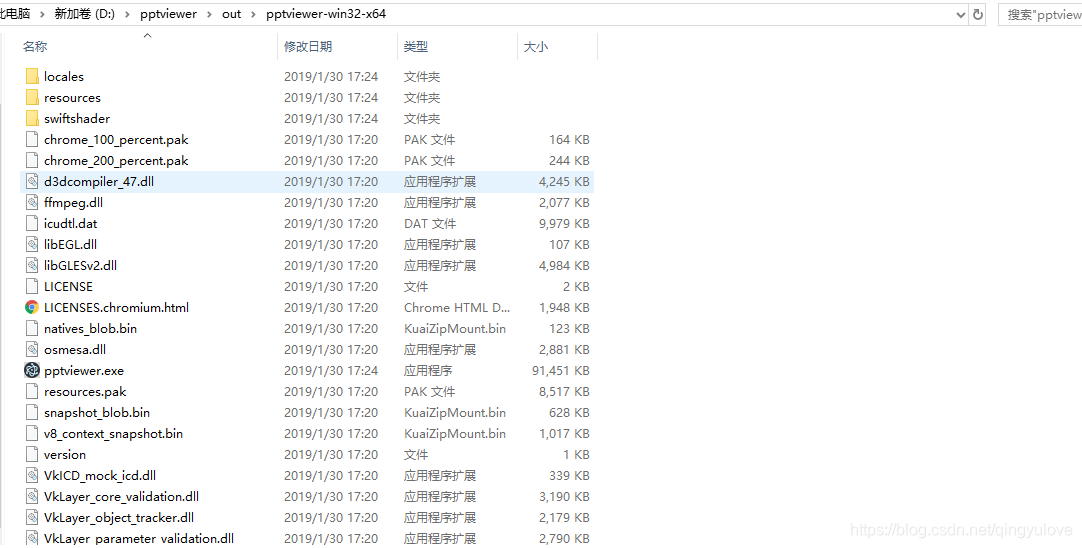Click the resources.pak file icon
The image size is (1082, 548).
[x=32, y=391]
